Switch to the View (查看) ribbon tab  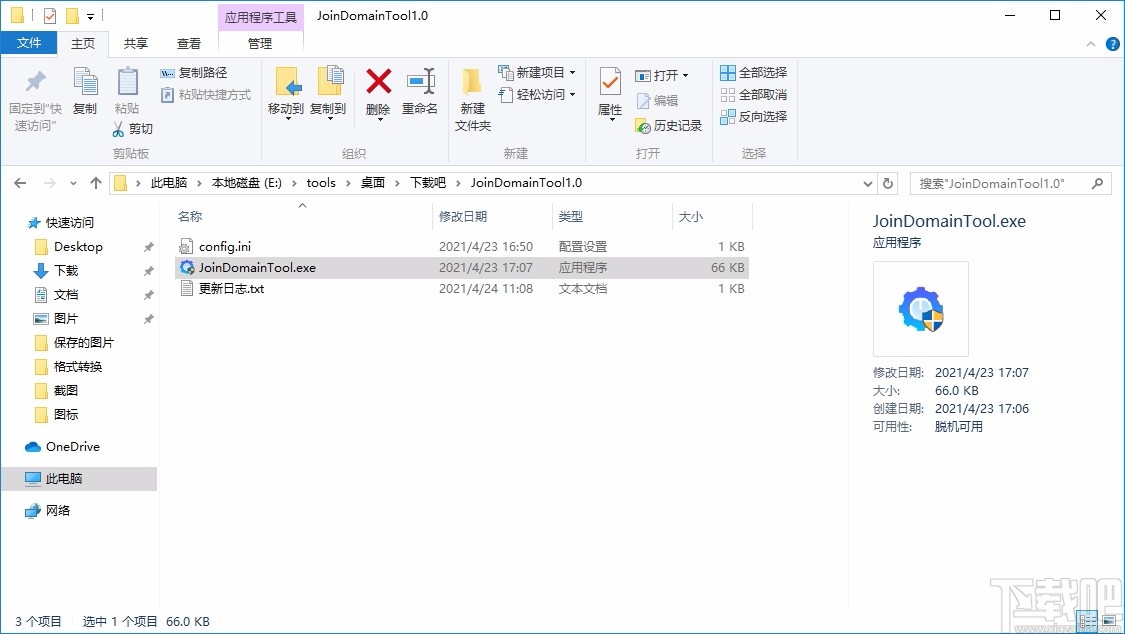pyautogui.click(x=189, y=43)
